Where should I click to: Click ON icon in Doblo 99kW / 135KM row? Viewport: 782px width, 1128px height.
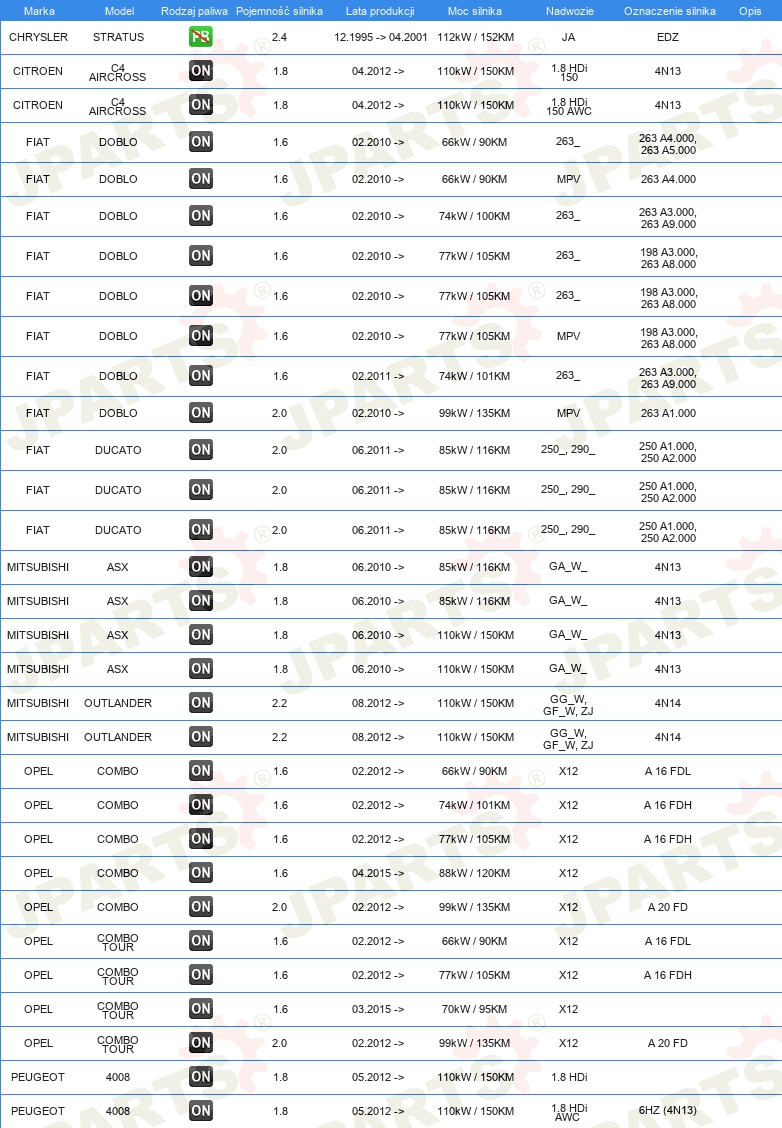pyautogui.click(x=201, y=413)
